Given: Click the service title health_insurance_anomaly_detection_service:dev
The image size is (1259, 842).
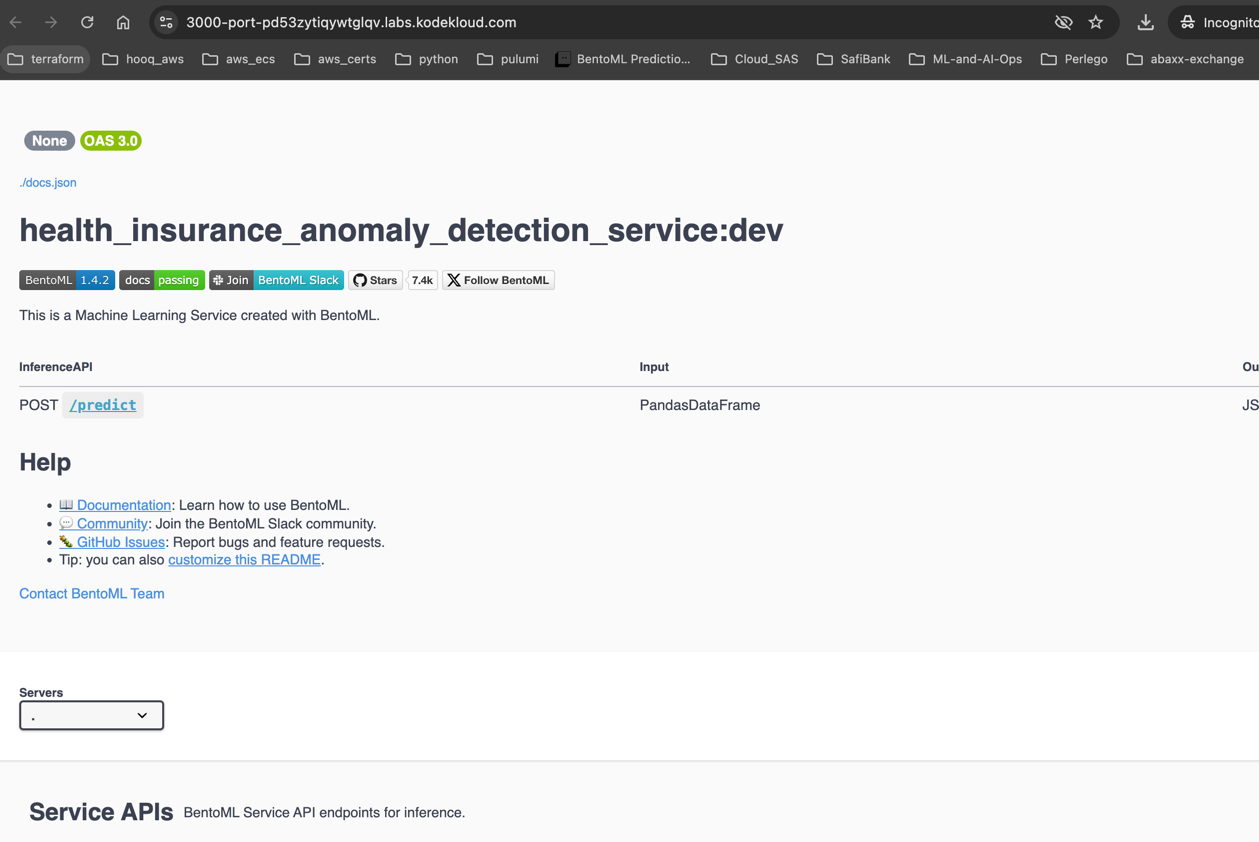Looking at the screenshot, I should (401, 230).
